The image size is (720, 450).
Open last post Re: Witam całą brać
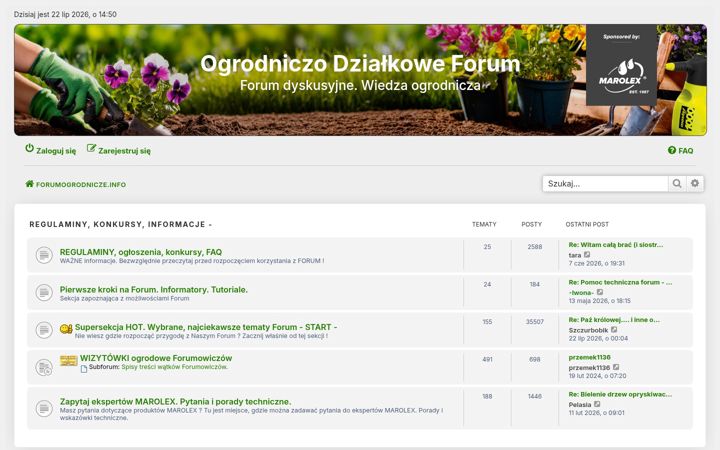pyautogui.click(x=616, y=245)
